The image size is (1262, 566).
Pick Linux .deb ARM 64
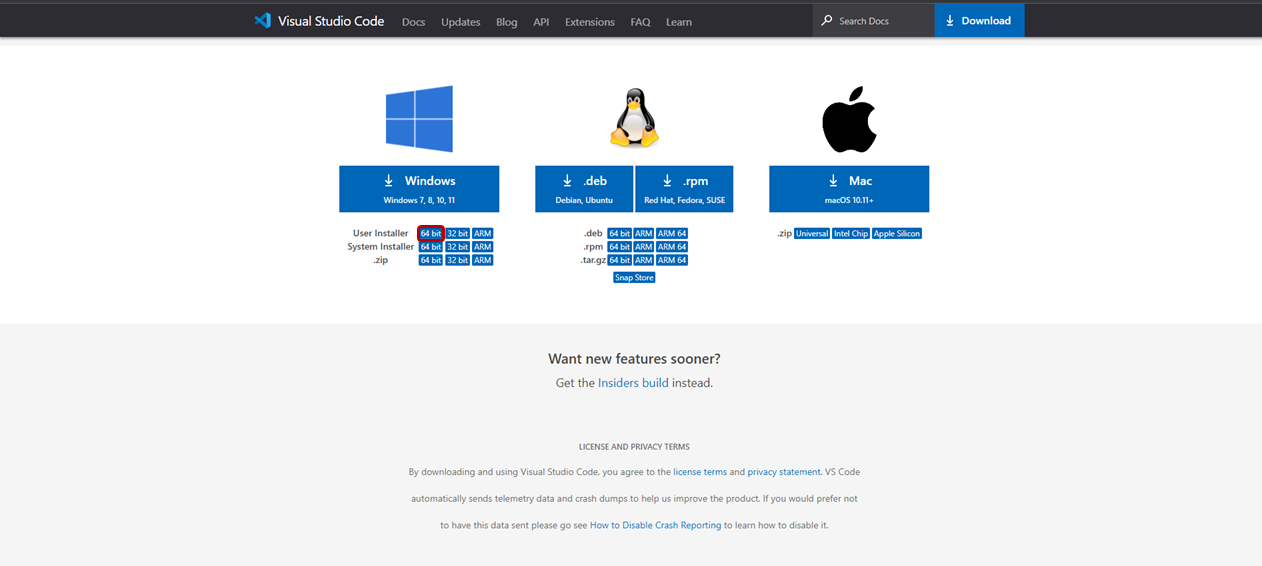672,234
